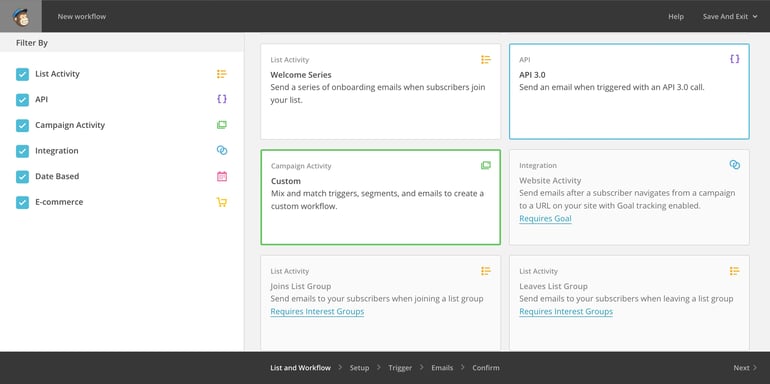Viewport: 770px width, 384px height.
Task: Click the list icon on Leaves List Group card
Action: 734,271
